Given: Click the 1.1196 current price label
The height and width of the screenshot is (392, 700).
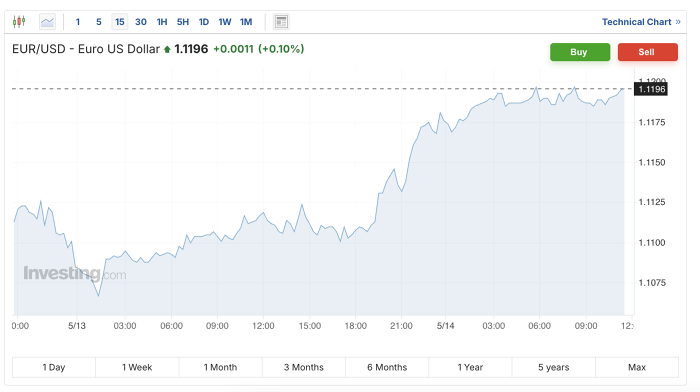Looking at the screenshot, I should (651, 89).
